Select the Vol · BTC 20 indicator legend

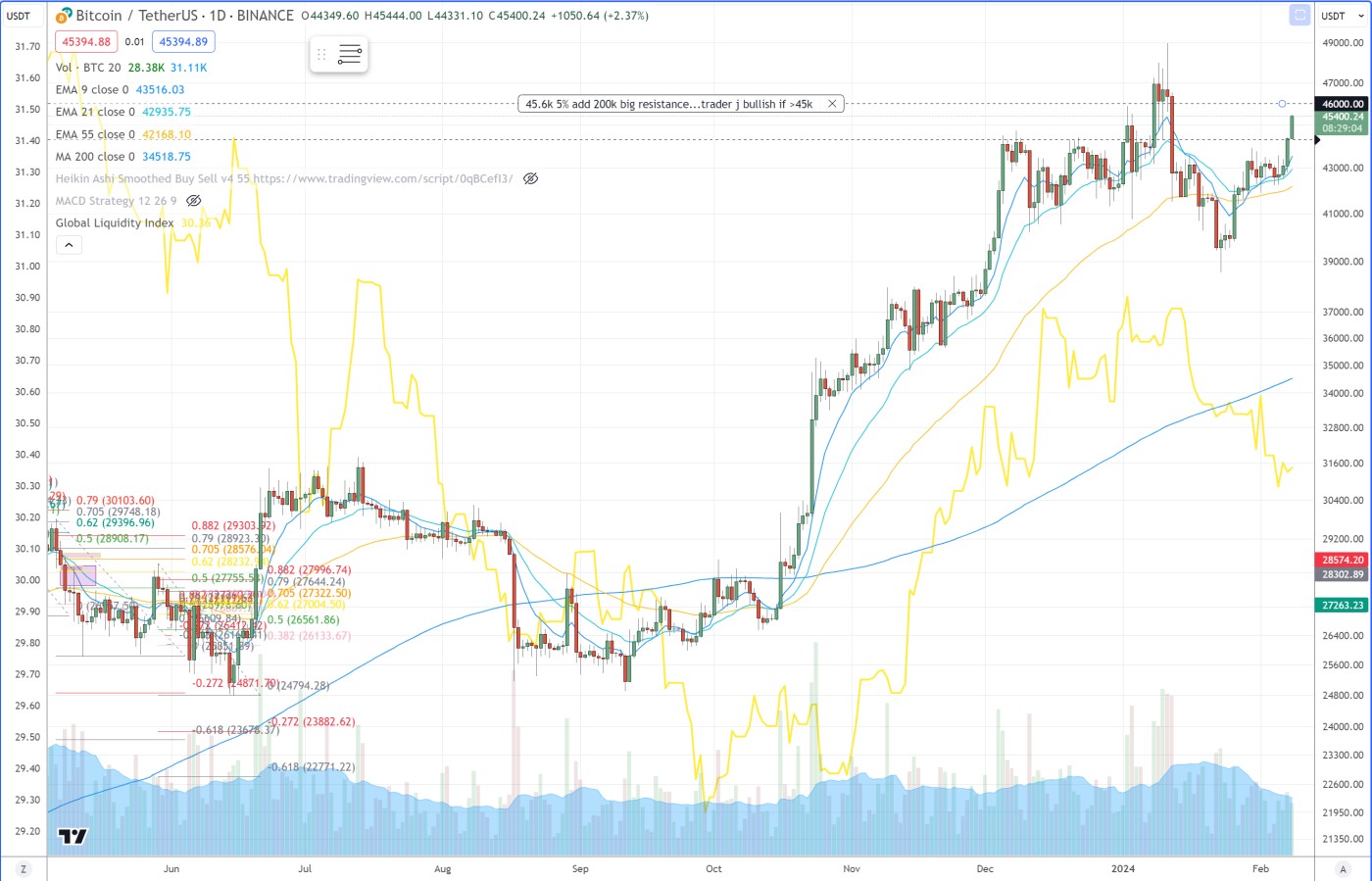[88, 68]
